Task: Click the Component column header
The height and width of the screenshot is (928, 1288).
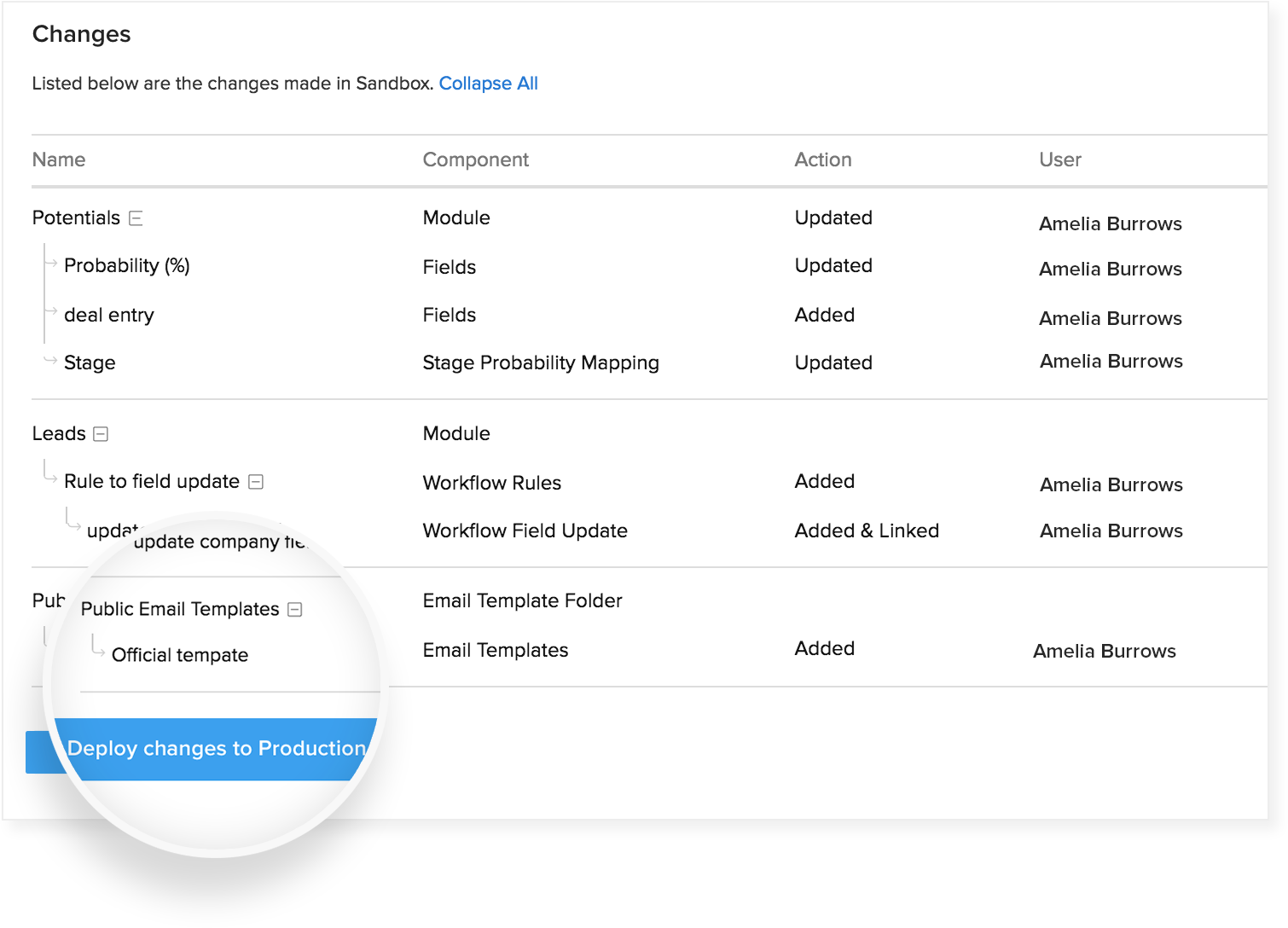Action: (x=475, y=160)
